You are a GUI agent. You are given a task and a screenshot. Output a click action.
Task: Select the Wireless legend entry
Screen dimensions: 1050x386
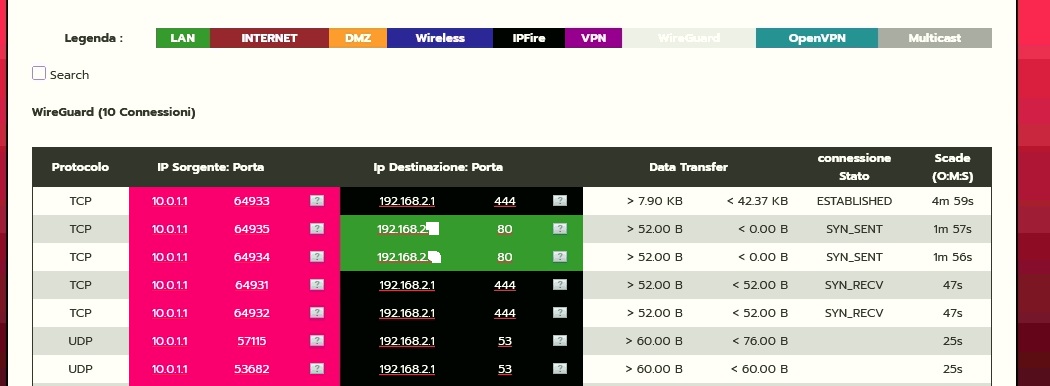tap(440, 38)
